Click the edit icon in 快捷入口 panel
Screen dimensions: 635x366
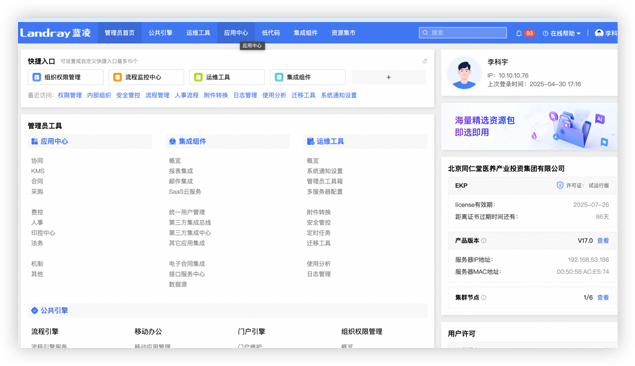click(x=424, y=61)
